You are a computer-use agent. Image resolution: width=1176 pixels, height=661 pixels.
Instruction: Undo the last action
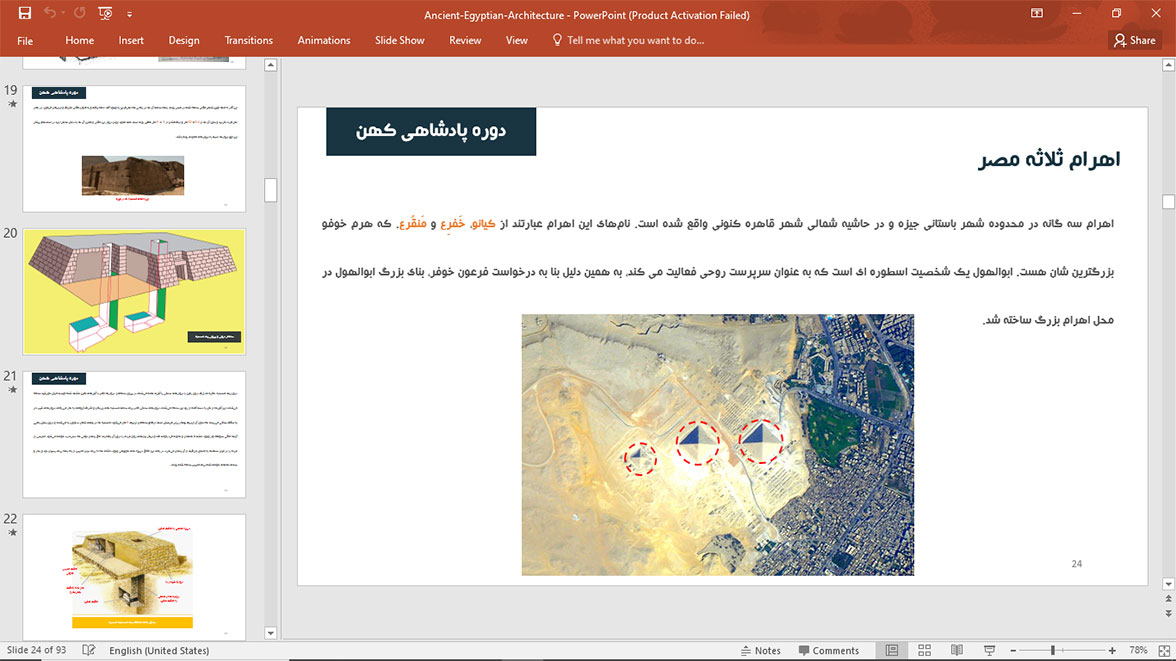click(x=50, y=14)
